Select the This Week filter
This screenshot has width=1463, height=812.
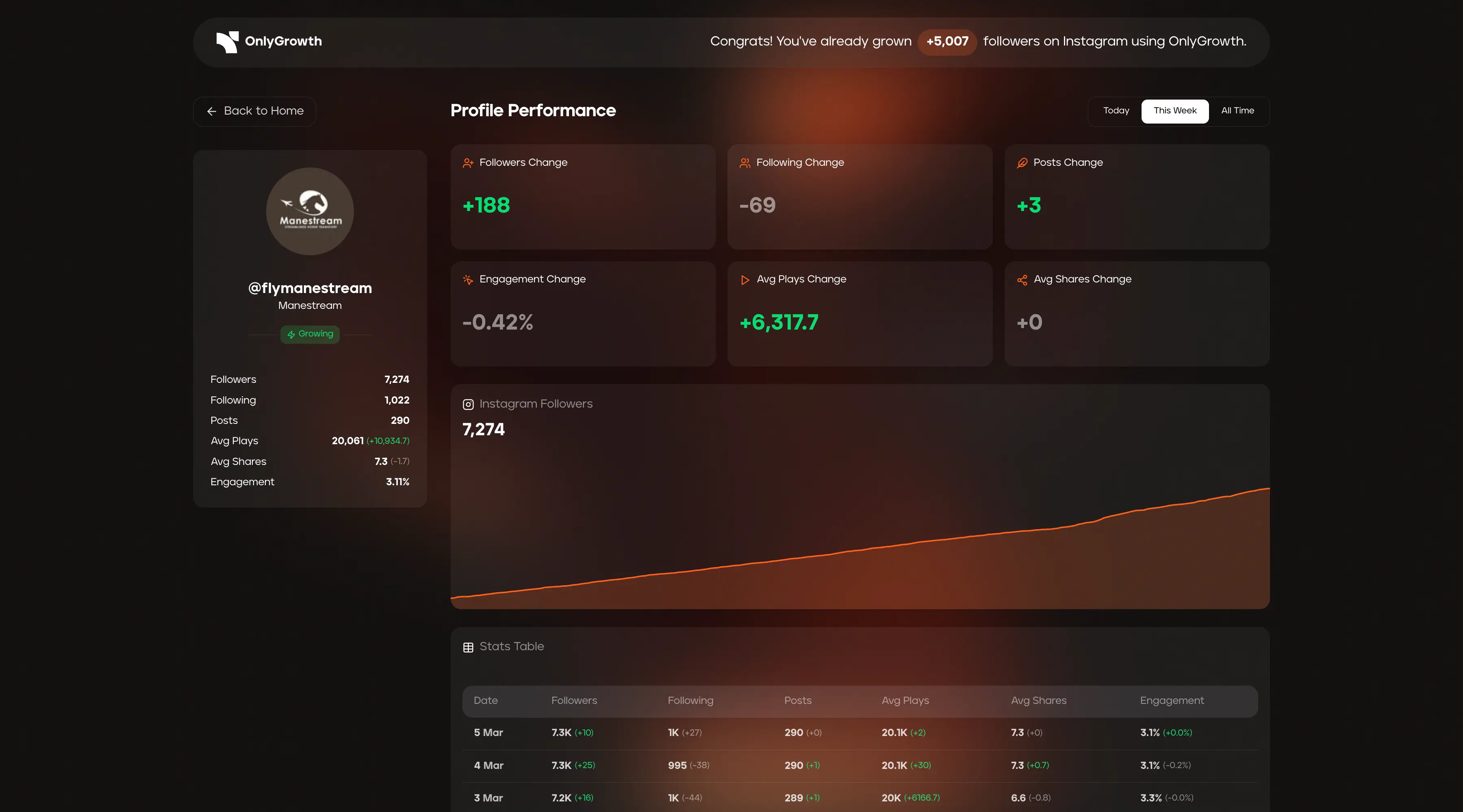pyautogui.click(x=1174, y=111)
